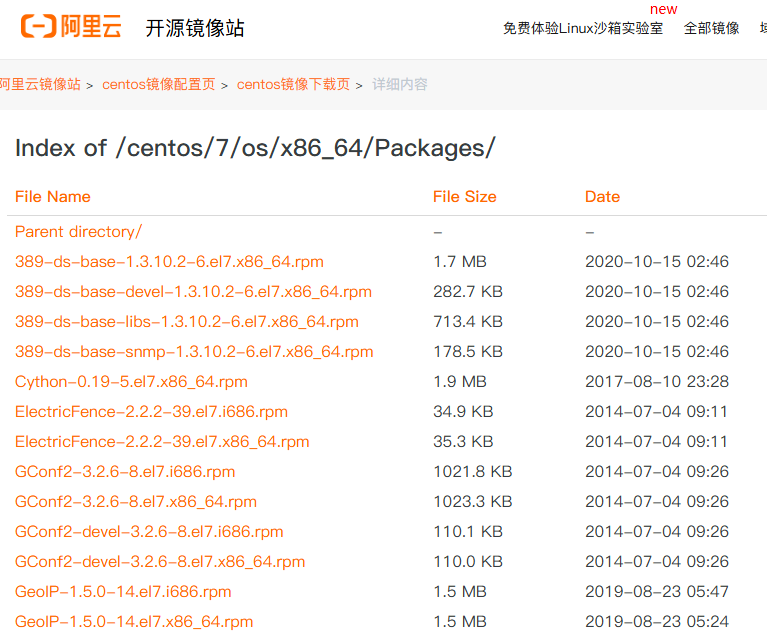Open the Parent directory/ link
Viewport: 767px width, 637px height.
78,231
